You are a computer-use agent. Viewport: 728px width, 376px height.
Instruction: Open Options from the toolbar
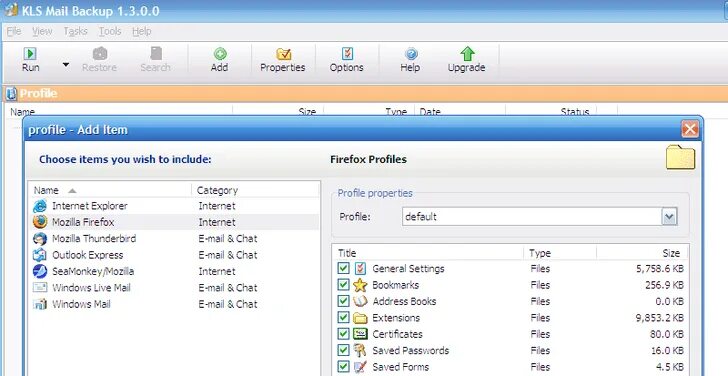pyautogui.click(x=346, y=60)
